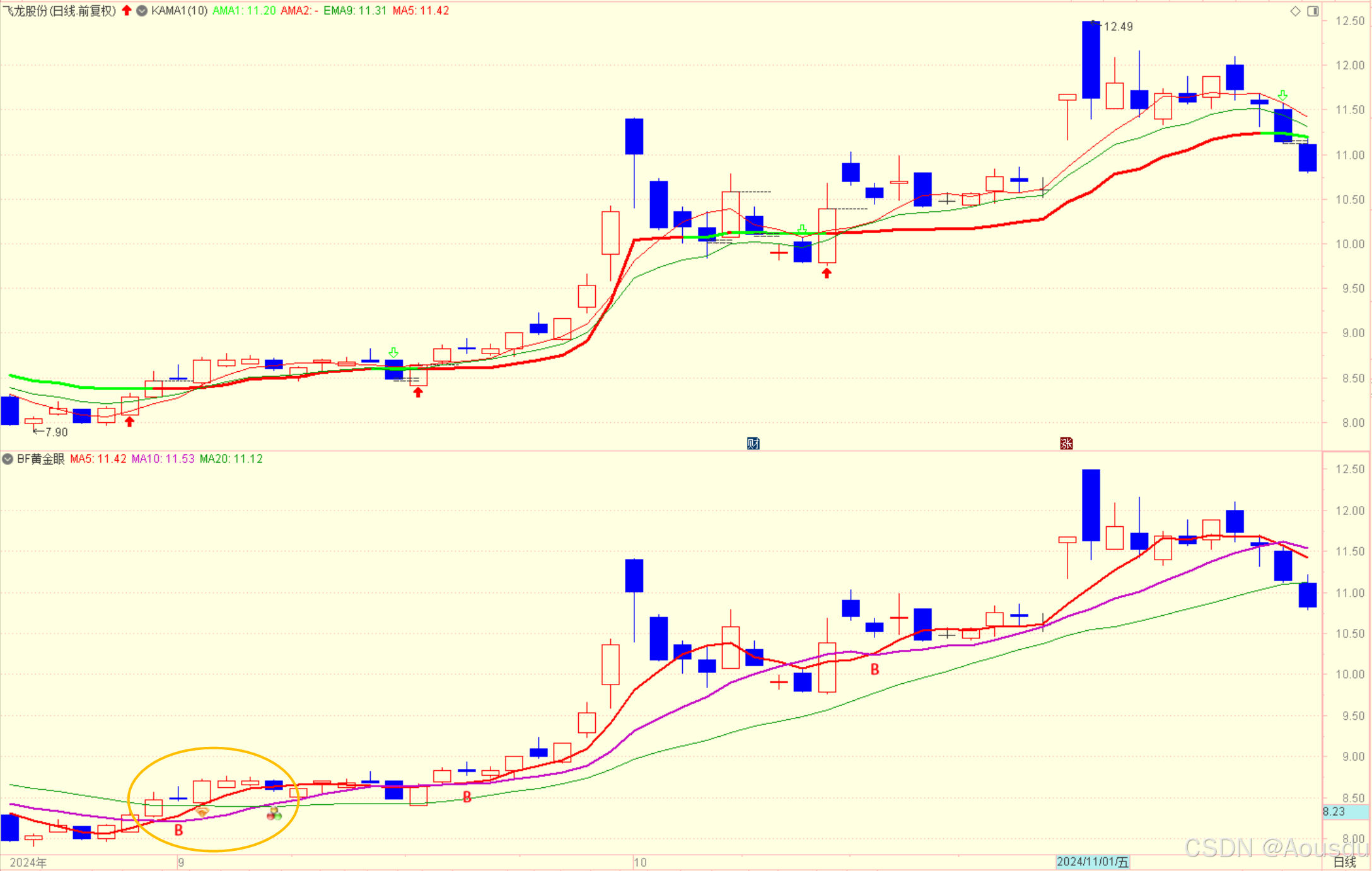Click the orange diamond gem signal icon

[x=202, y=812]
